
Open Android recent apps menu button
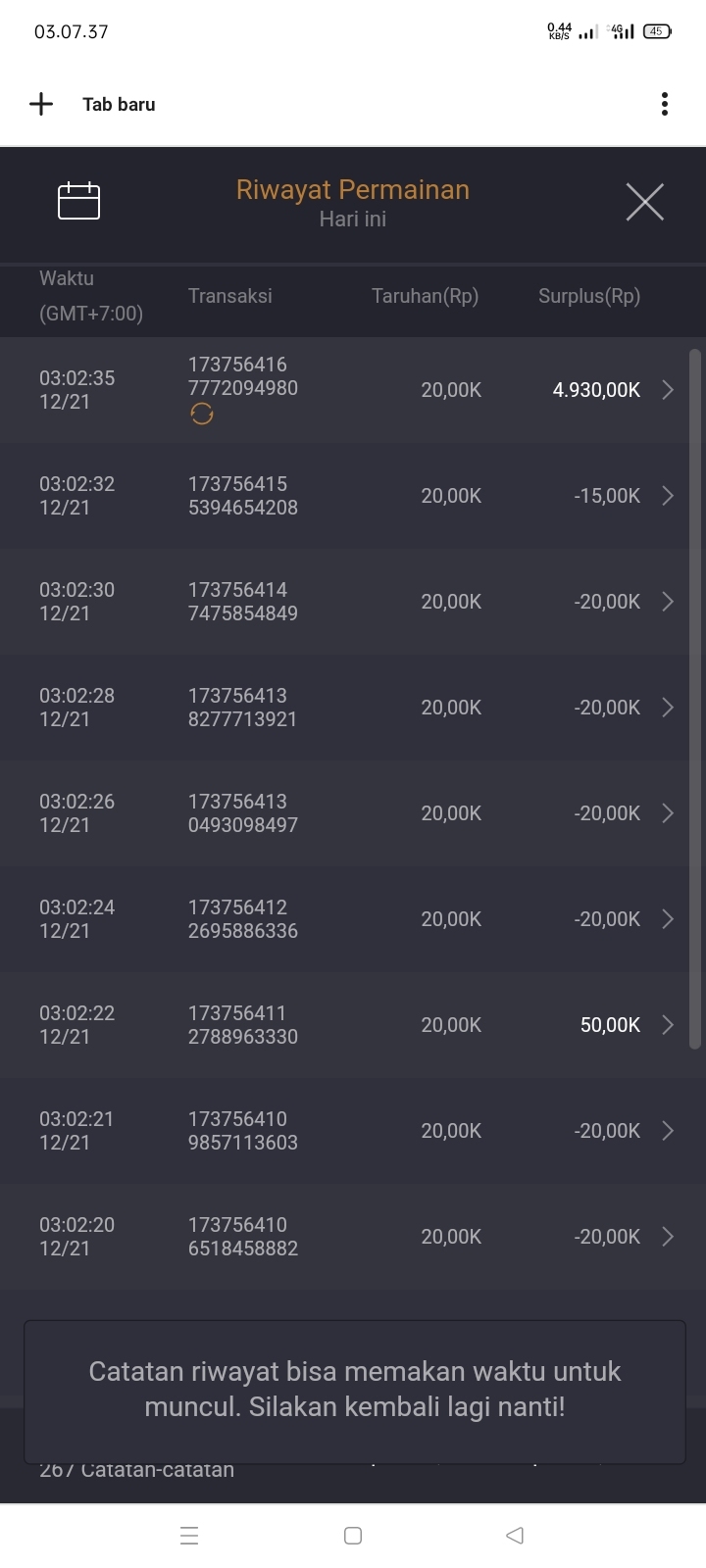coord(189,1536)
